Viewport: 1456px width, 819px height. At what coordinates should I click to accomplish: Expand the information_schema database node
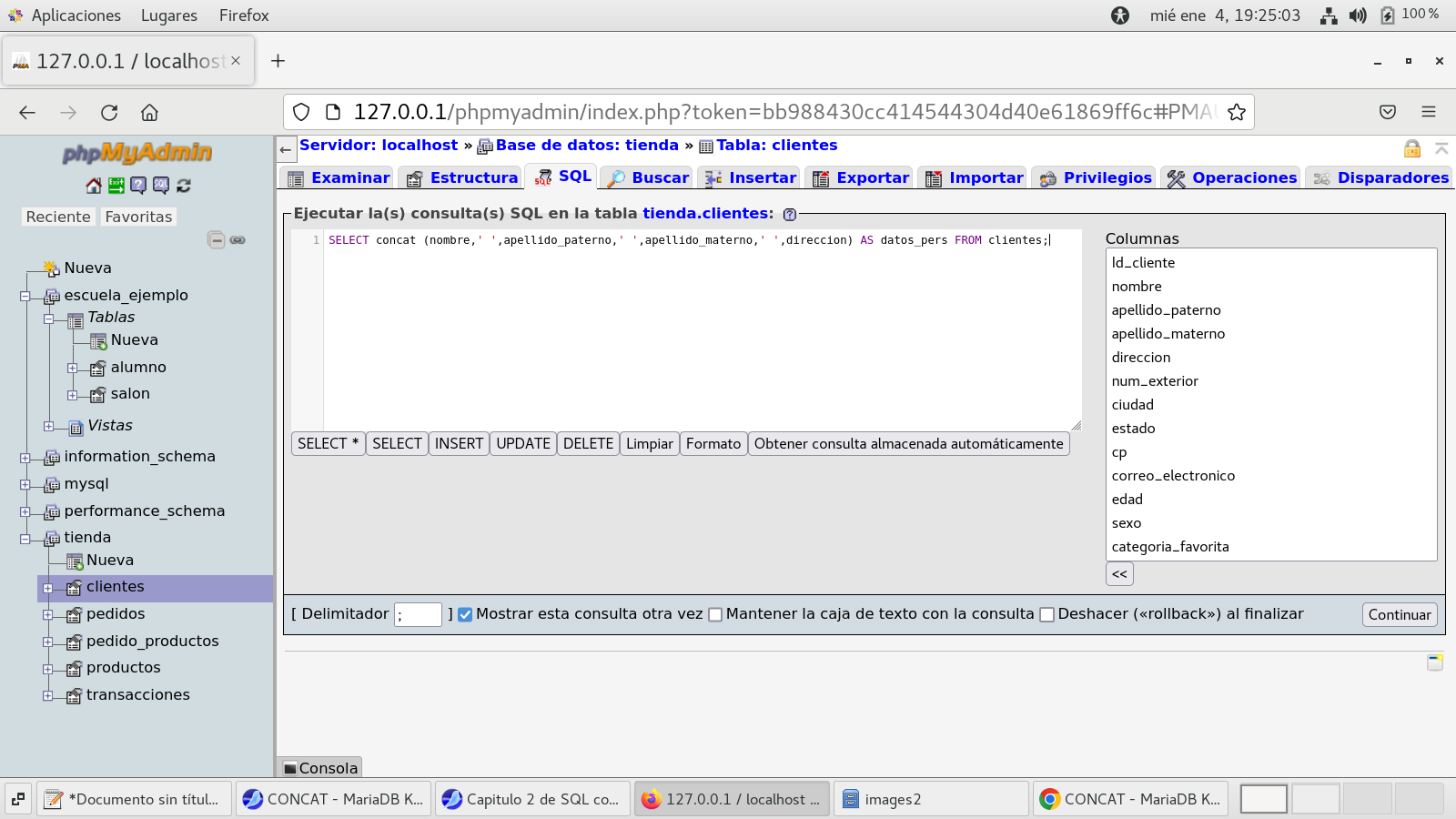coord(25,458)
